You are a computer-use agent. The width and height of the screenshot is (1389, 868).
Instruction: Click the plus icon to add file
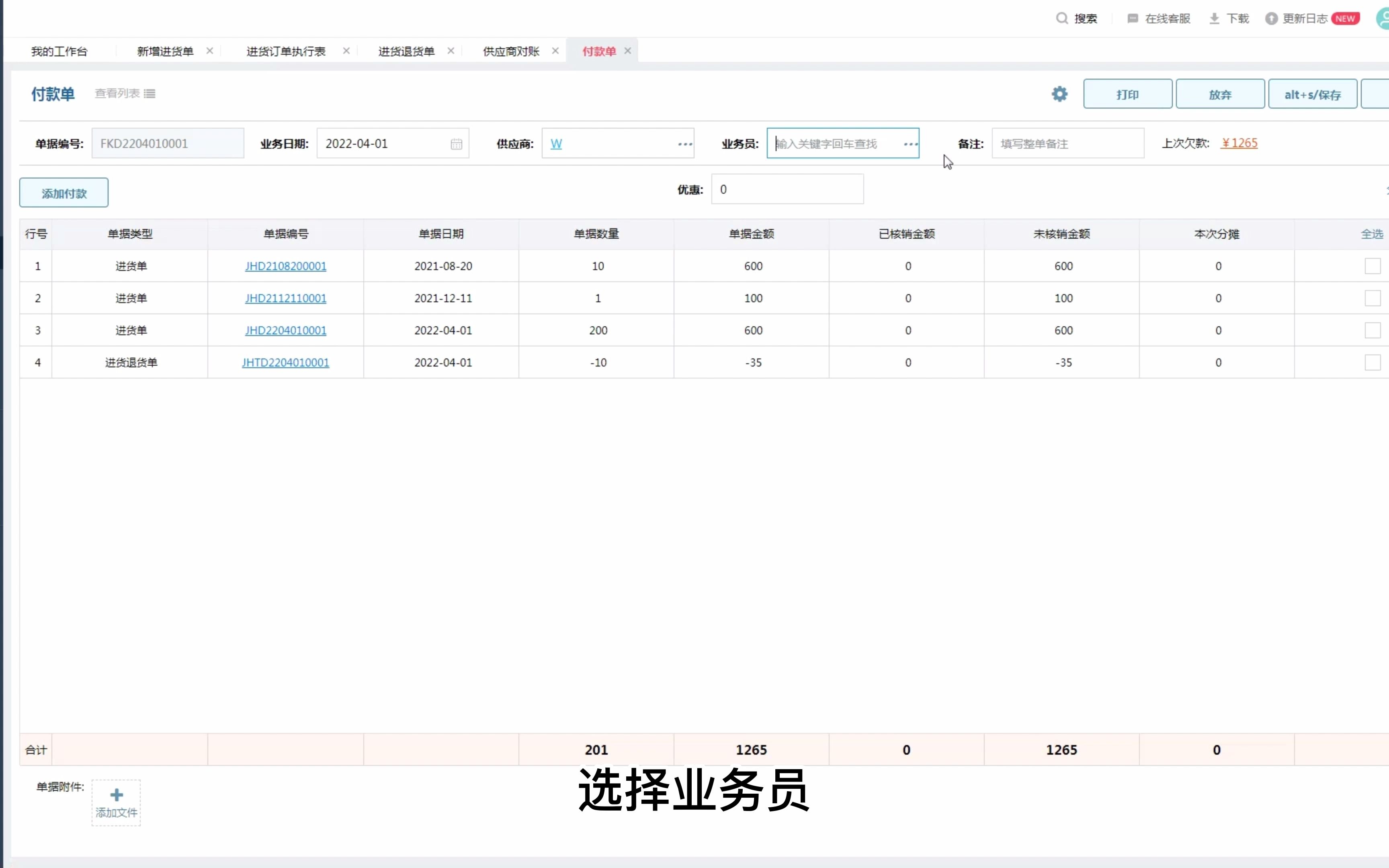click(x=117, y=794)
